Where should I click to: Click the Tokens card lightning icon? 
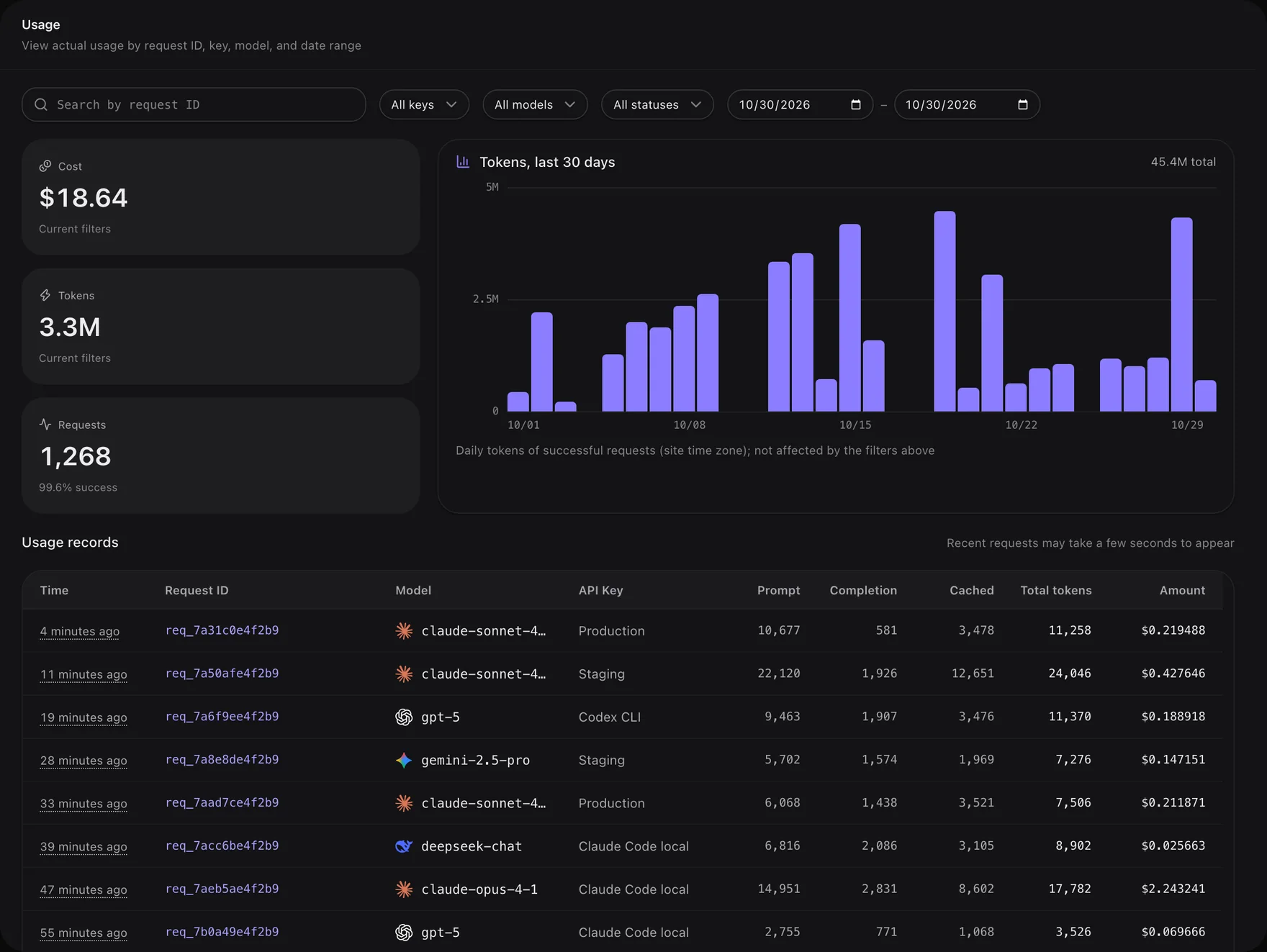point(45,296)
